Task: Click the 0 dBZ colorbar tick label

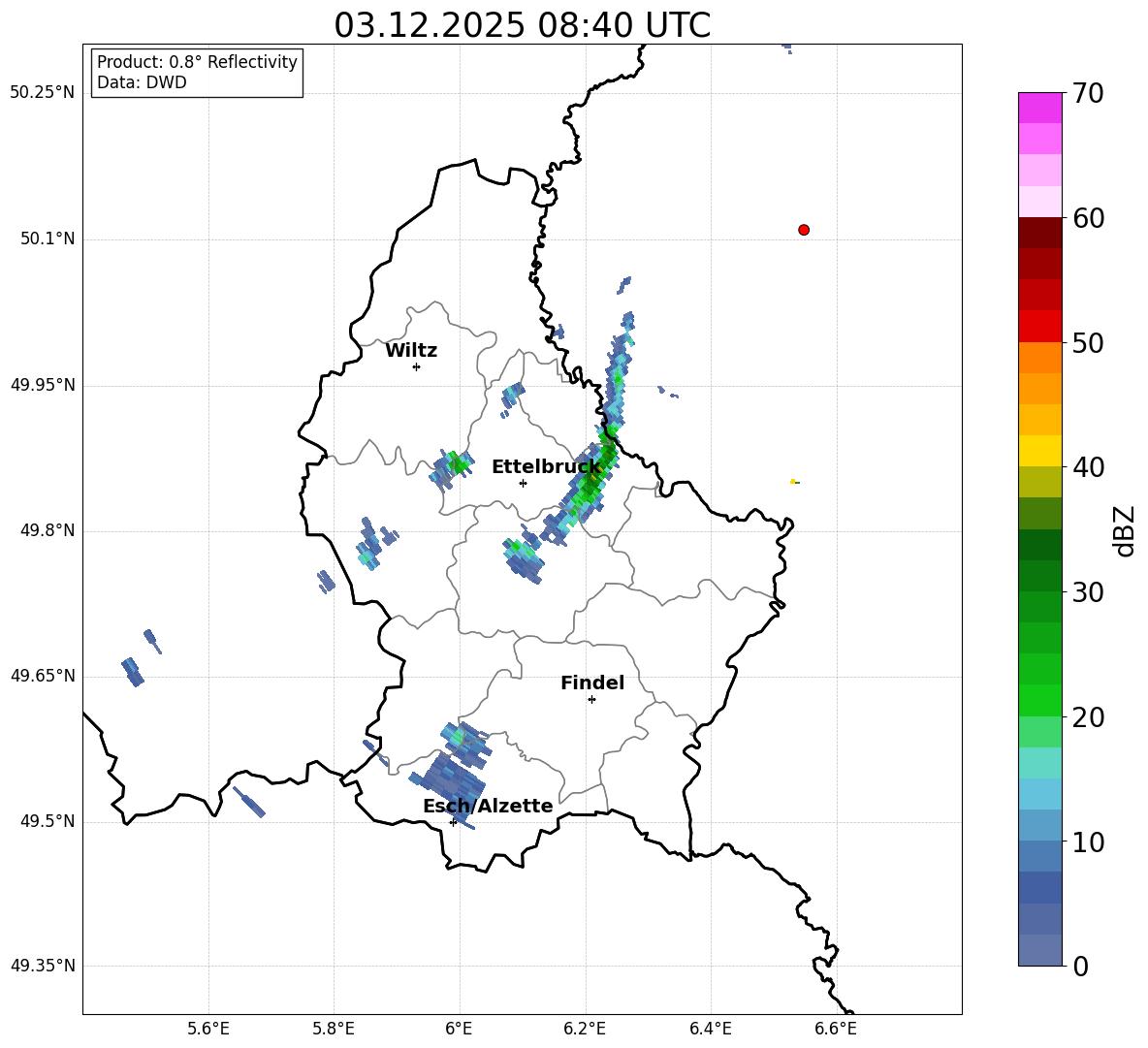Action: (1081, 966)
